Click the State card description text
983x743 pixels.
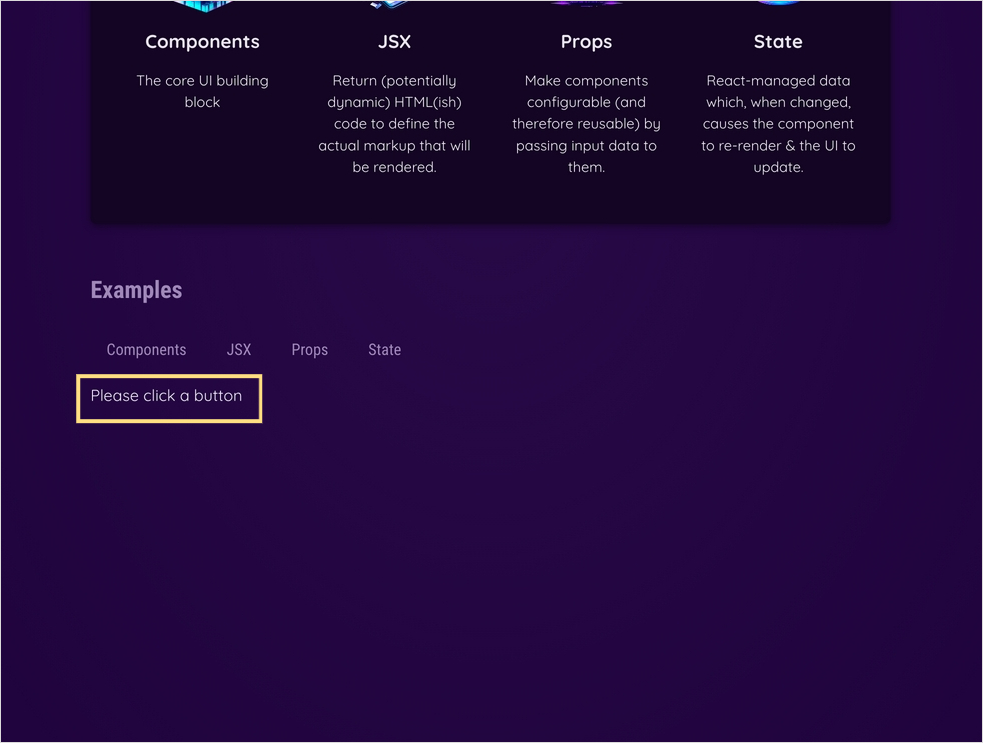[778, 124]
